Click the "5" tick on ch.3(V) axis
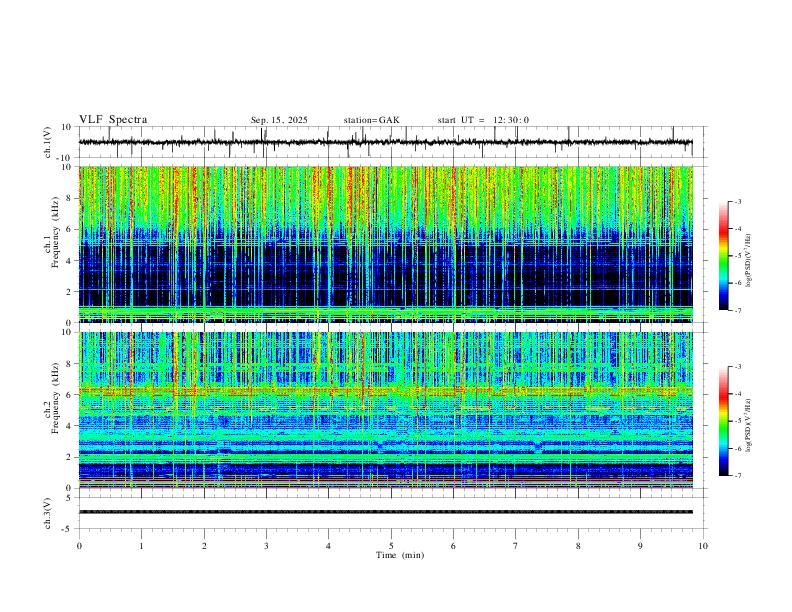Viewport: 792px width, 612px height. tap(69, 498)
